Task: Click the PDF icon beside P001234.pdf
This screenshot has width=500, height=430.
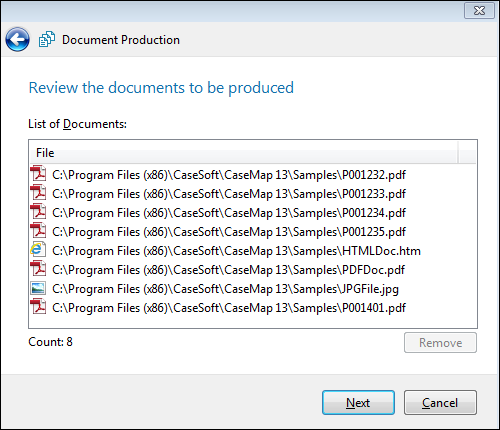Action: (x=38, y=212)
